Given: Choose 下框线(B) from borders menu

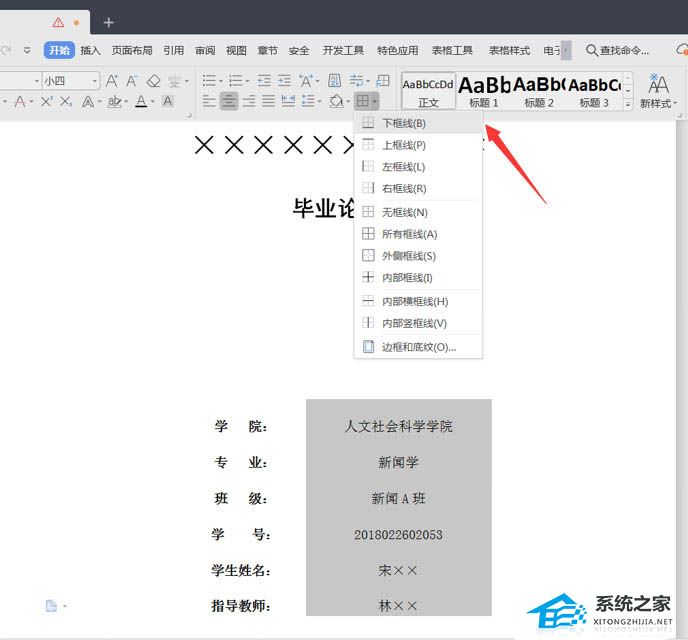Looking at the screenshot, I should 417,123.
